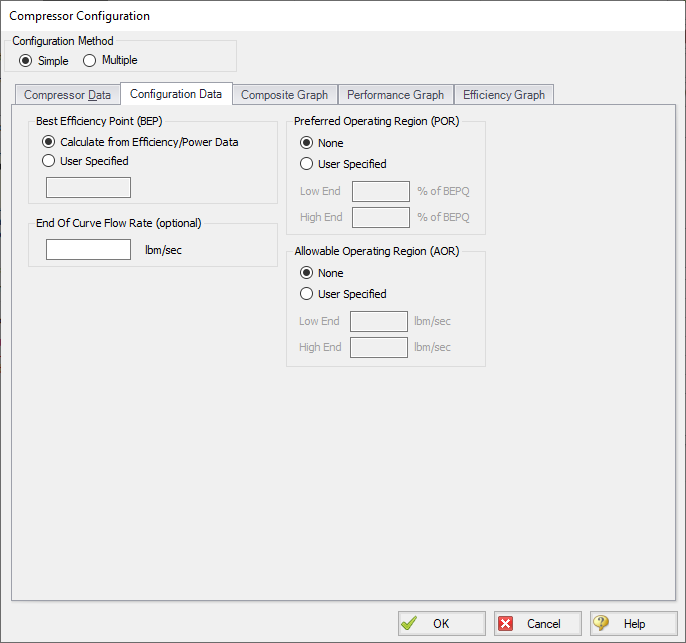Open Help with the question mark button

(x=633, y=623)
